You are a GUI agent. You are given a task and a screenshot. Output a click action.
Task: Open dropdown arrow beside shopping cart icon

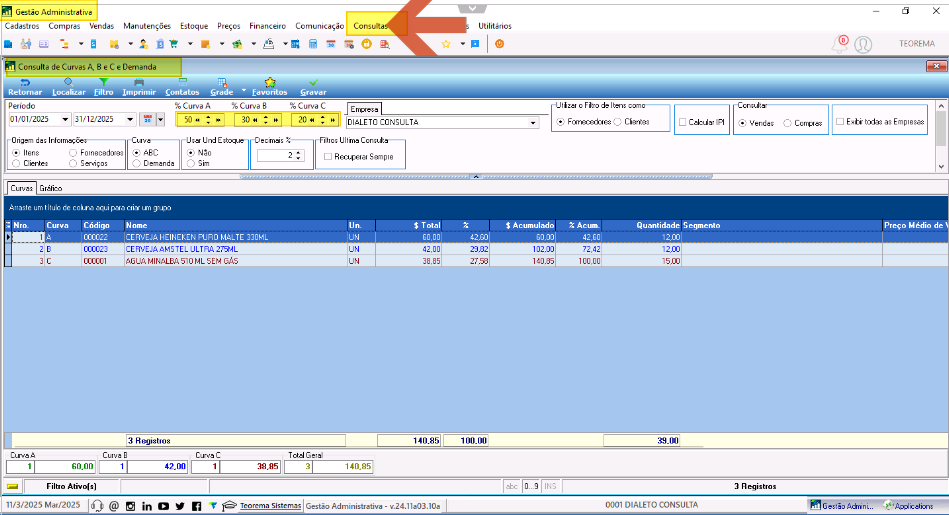[x=190, y=44]
